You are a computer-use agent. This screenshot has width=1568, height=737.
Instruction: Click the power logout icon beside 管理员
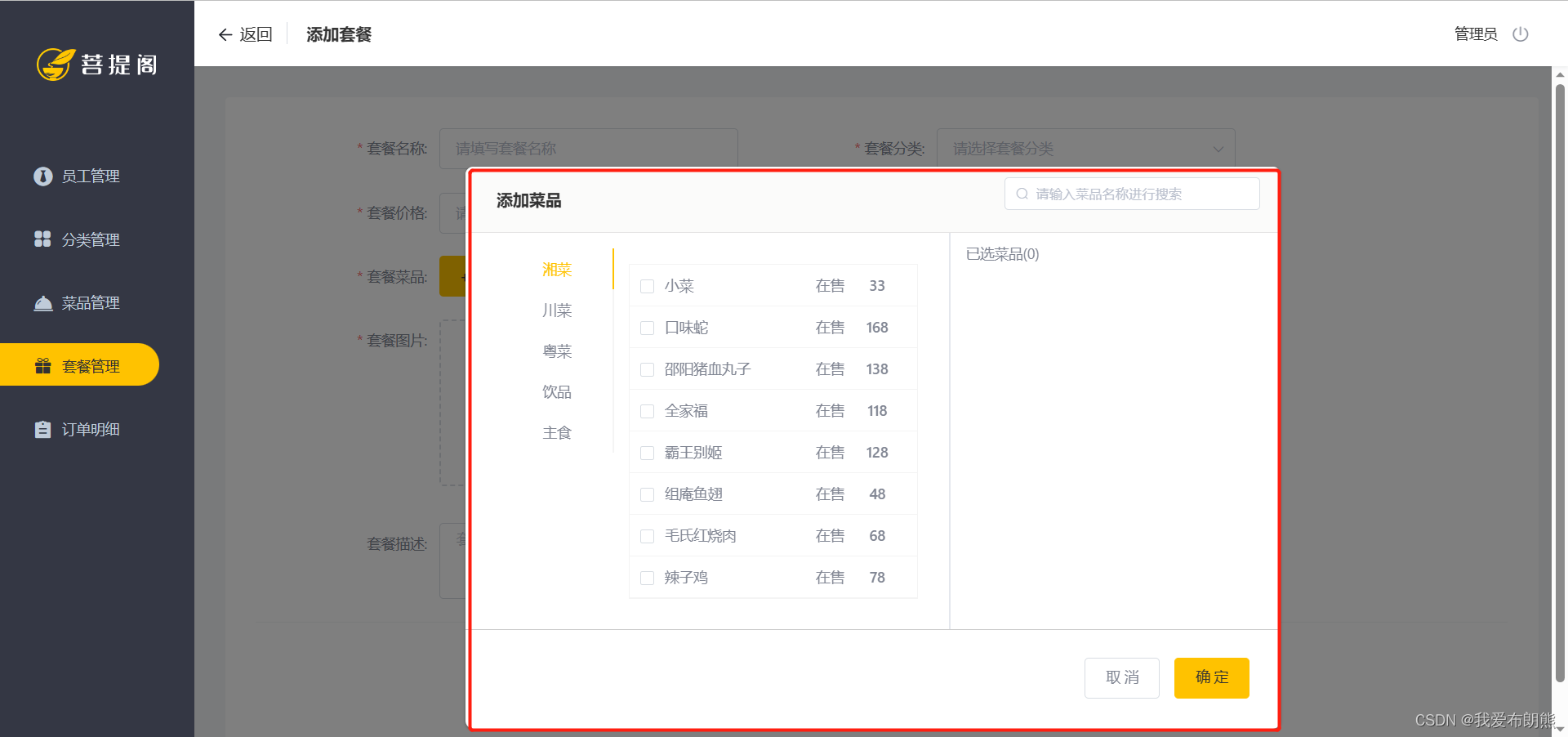pos(1520,34)
